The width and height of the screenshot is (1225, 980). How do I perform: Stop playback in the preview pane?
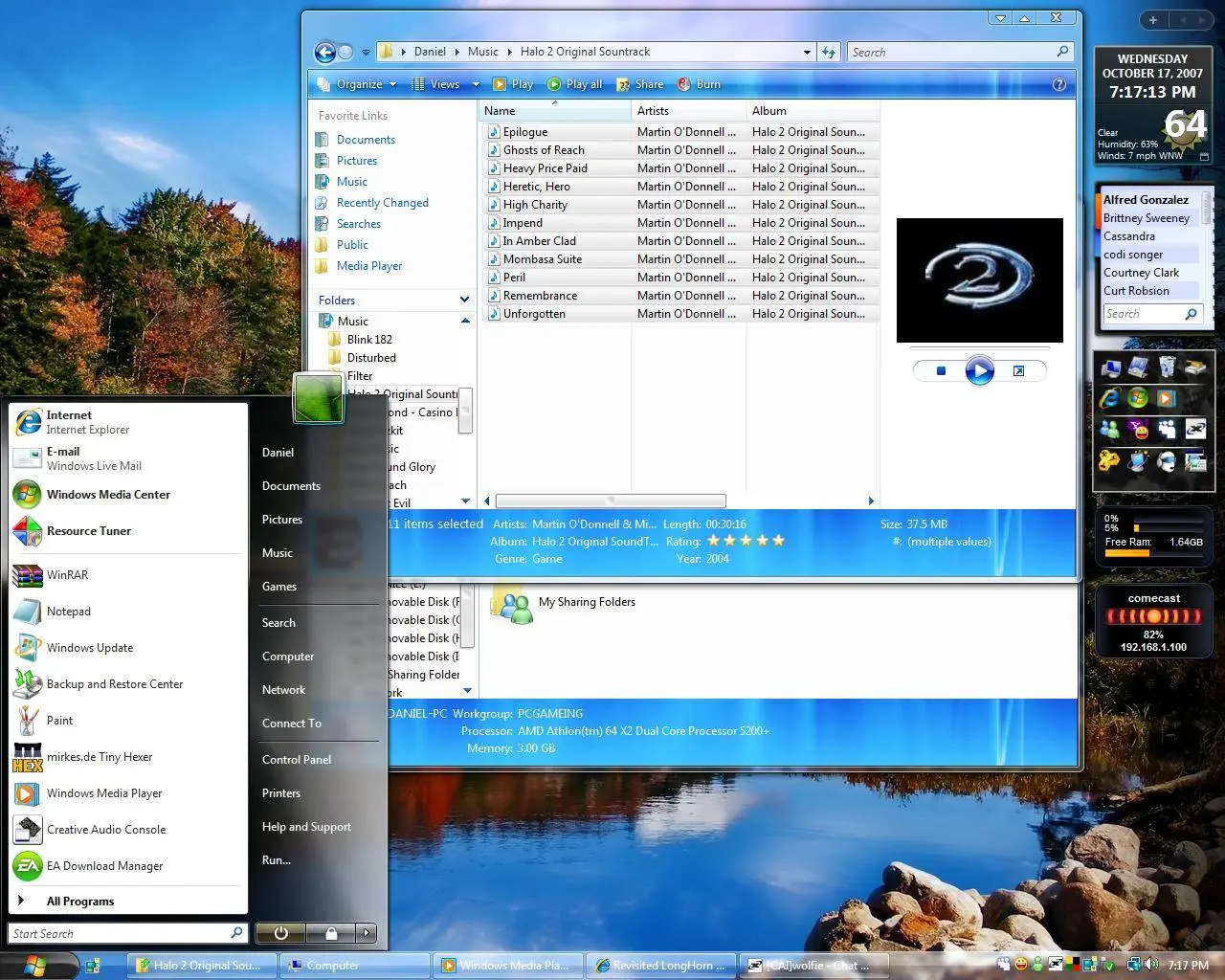[941, 371]
